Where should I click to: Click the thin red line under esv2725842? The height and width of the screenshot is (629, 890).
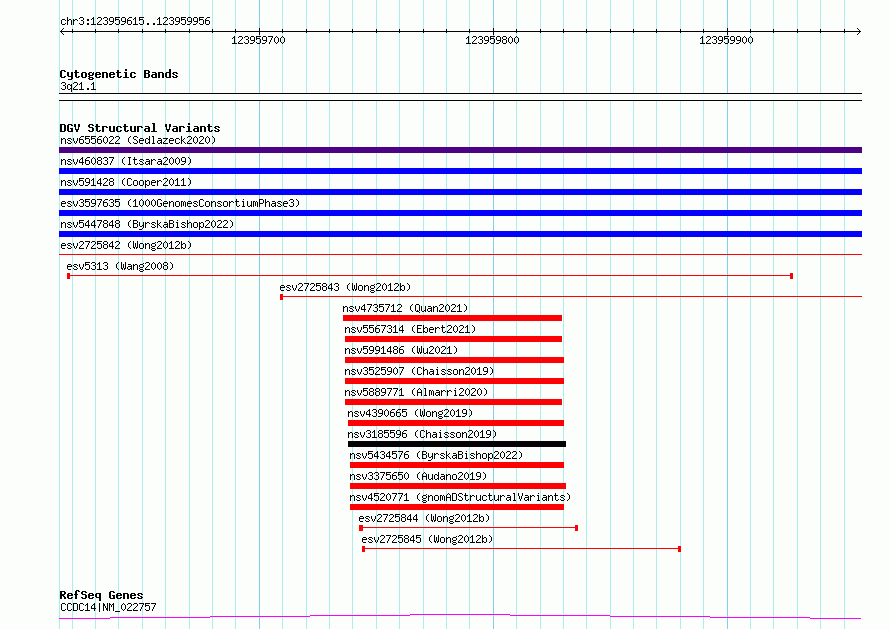click(460, 254)
